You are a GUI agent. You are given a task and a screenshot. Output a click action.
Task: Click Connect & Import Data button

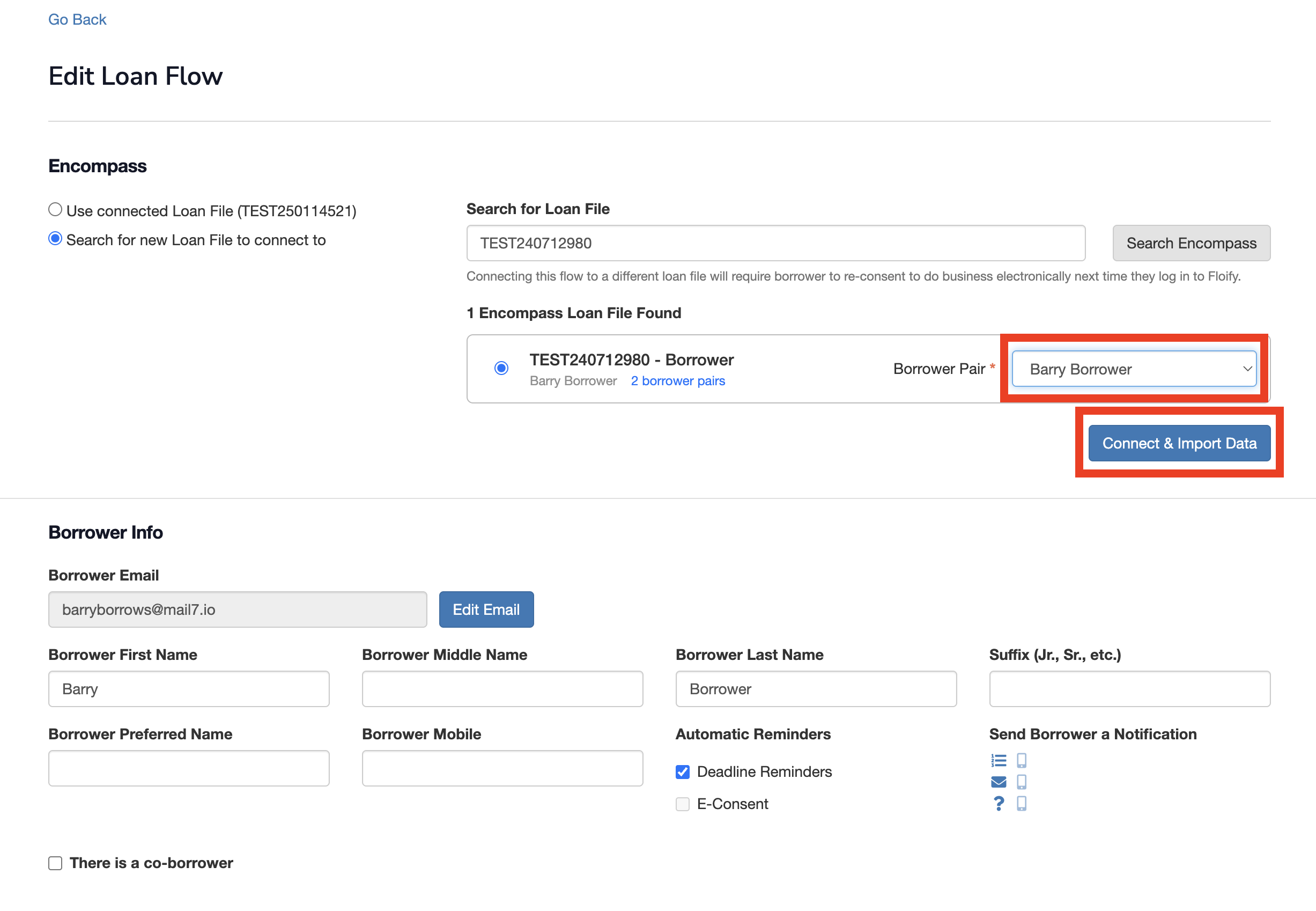(x=1179, y=443)
